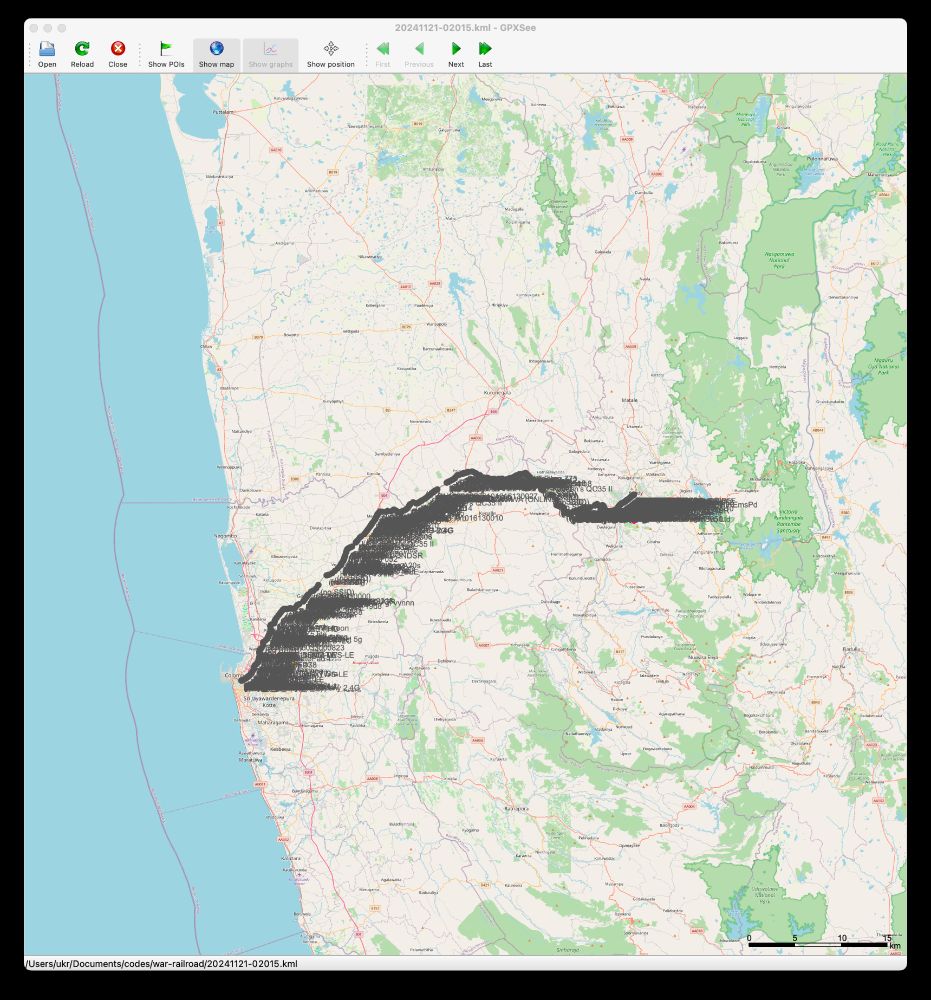This screenshot has width=931, height=1000.
Task: Click the grayed-out Show graphs icon
Action: [270, 50]
